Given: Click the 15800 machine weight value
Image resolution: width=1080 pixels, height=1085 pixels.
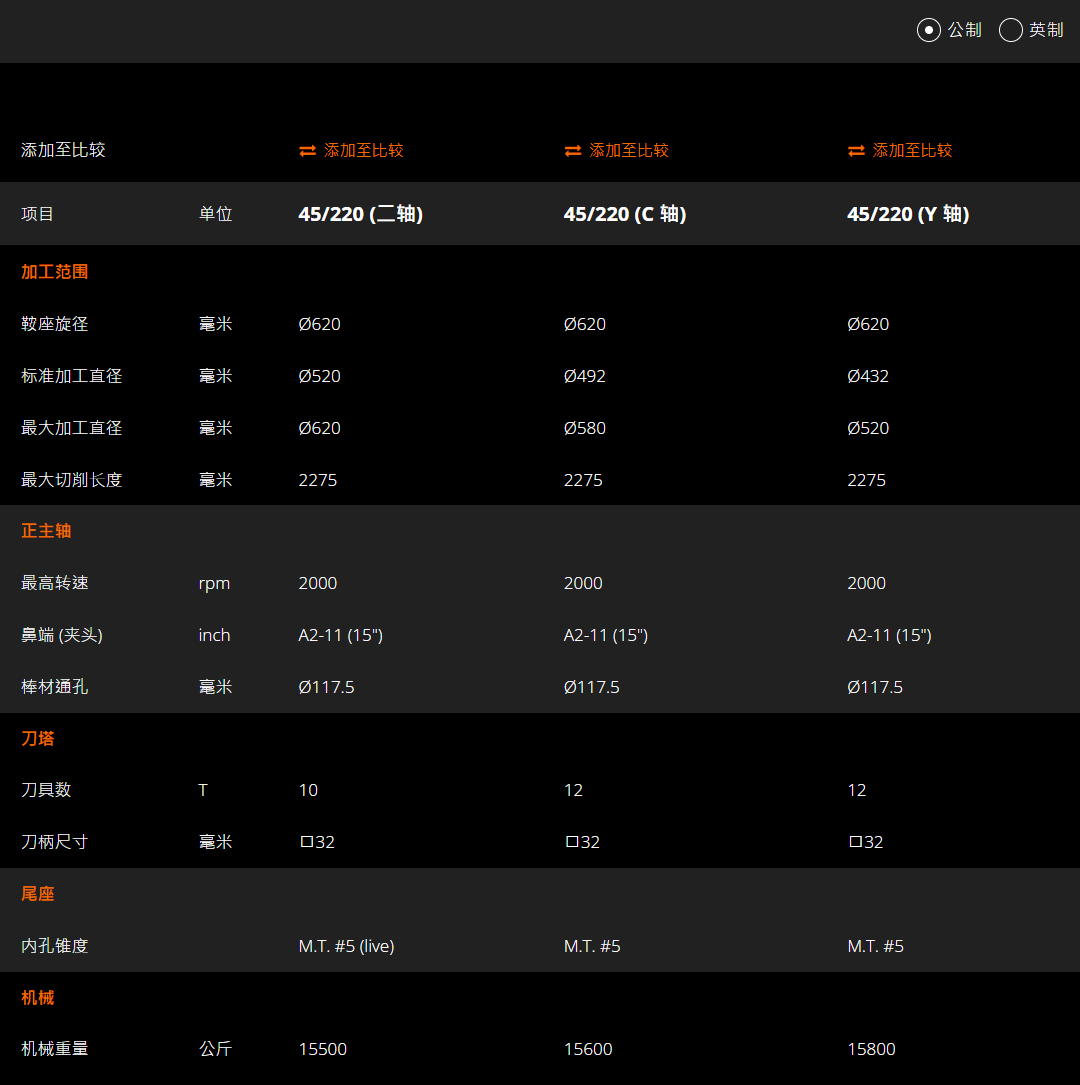Looking at the screenshot, I should [x=871, y=1049].
